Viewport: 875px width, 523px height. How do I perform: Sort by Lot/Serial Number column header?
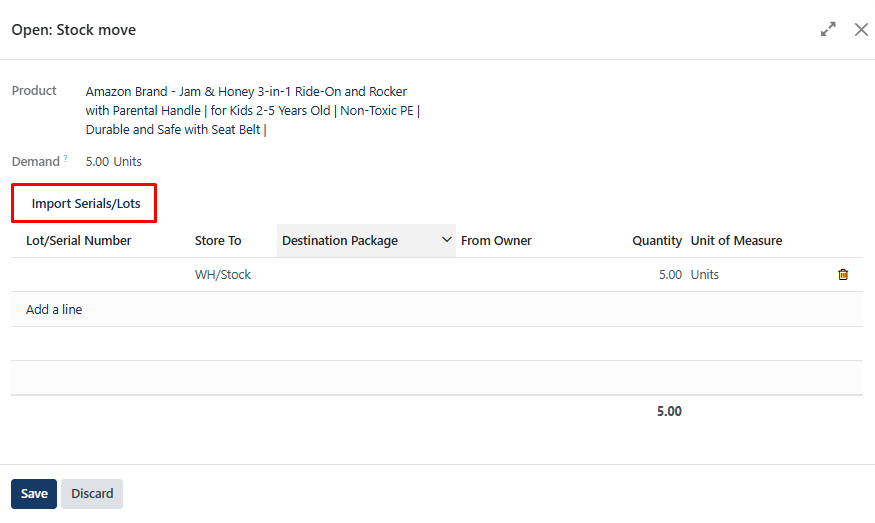click(79, 241)
